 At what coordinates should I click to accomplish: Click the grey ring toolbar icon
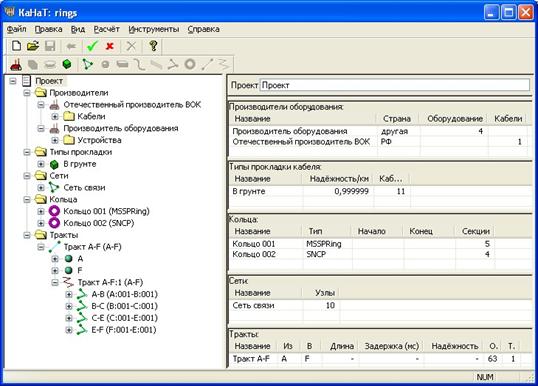(x=190, y=64)
